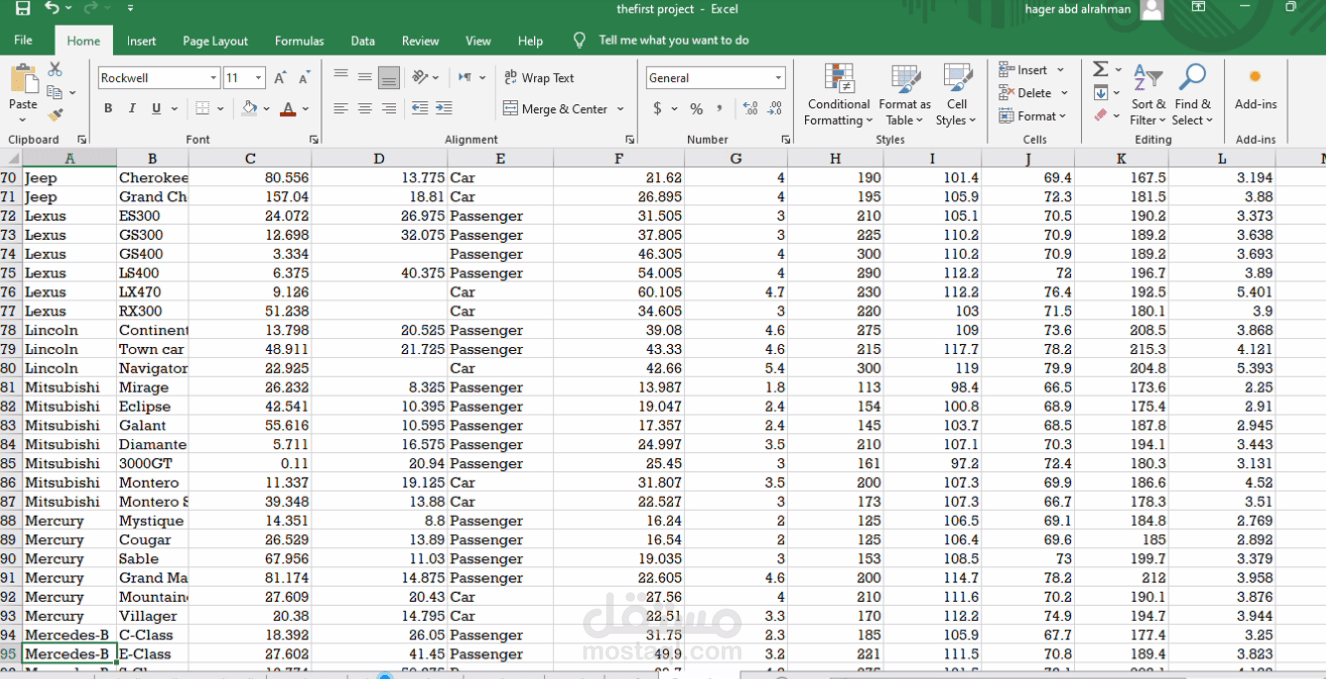
Task: Decrease decimal places
Action: [x=776, y=108]
